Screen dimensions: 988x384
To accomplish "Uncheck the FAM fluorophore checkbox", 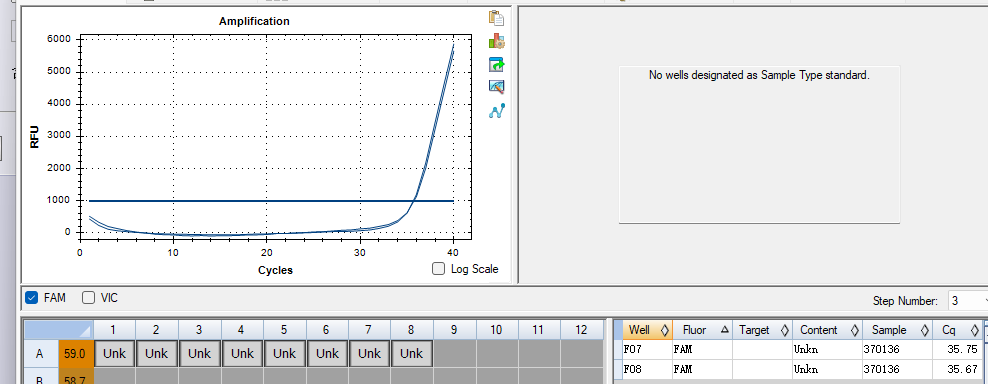I will click(32, 298).
